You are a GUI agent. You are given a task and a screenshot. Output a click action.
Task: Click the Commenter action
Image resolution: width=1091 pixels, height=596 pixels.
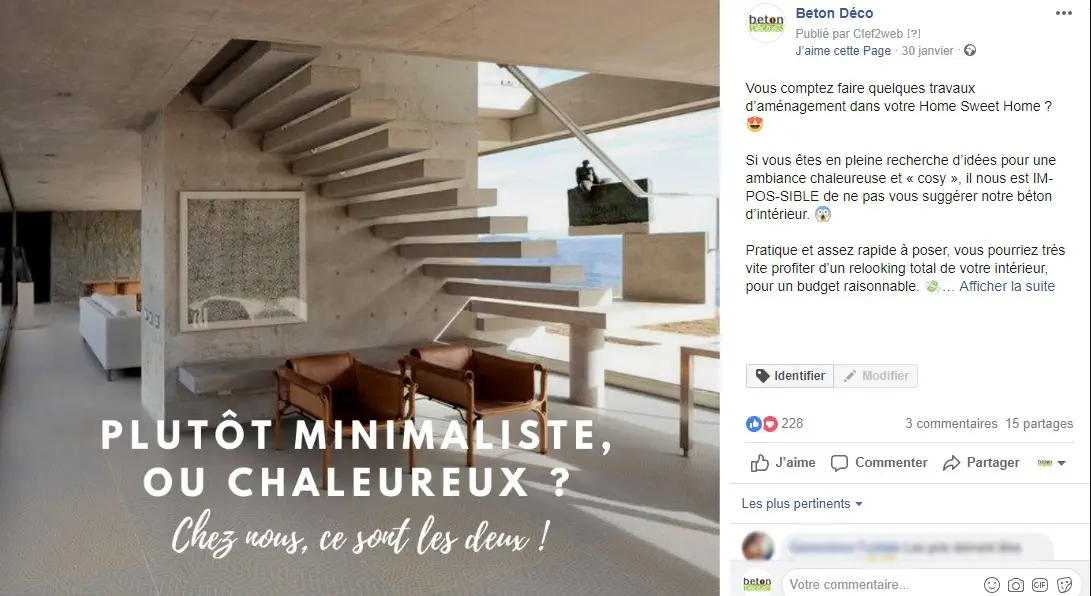tap(879, 462)
